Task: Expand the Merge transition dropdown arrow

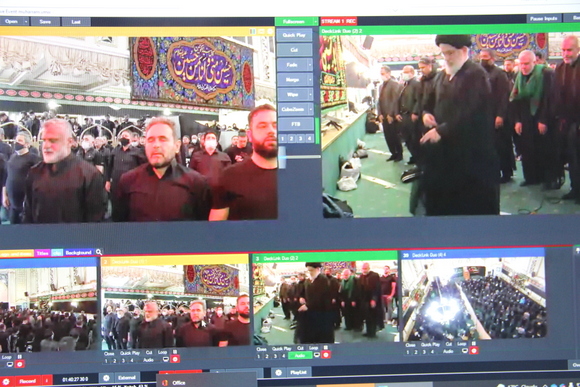Action: coord(310,80)
